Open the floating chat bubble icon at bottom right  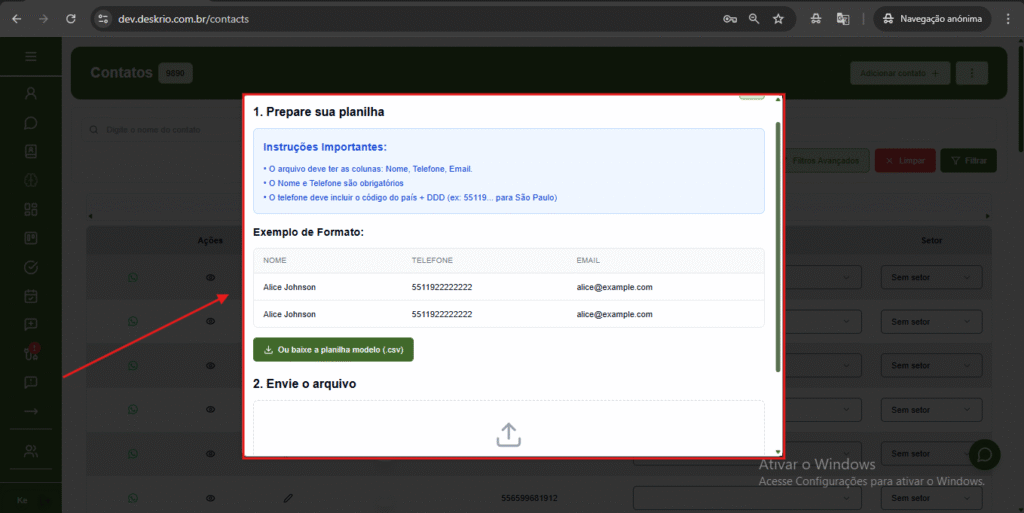click(984, 455)
